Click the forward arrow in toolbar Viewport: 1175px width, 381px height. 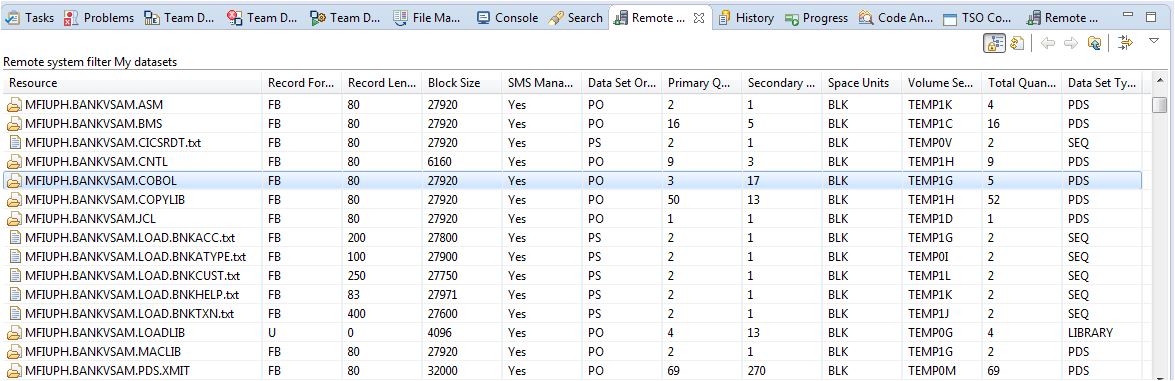tap(1070, 44)
